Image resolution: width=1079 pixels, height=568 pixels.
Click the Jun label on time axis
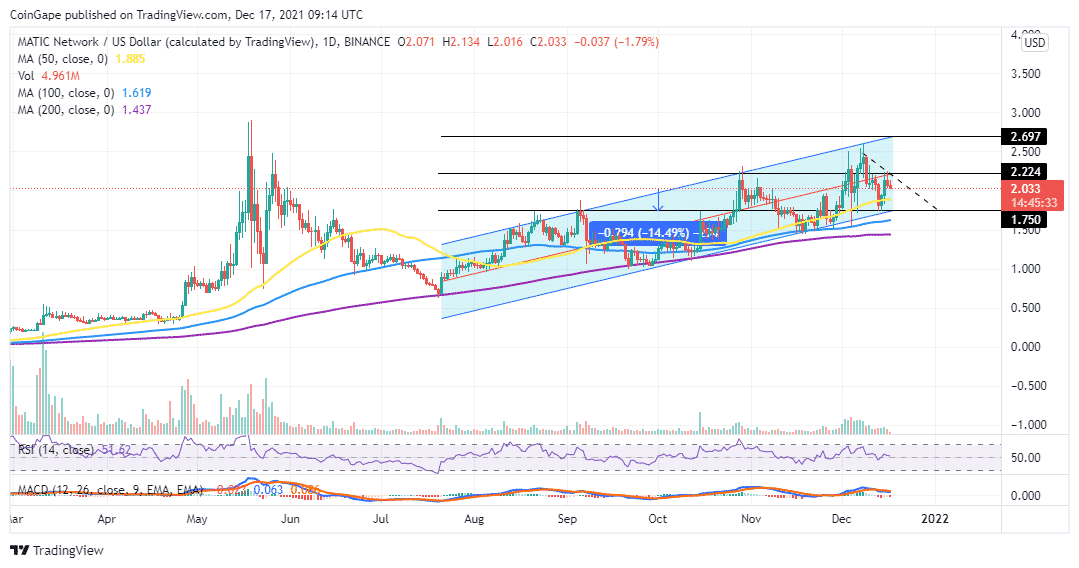tap(290, 519)
